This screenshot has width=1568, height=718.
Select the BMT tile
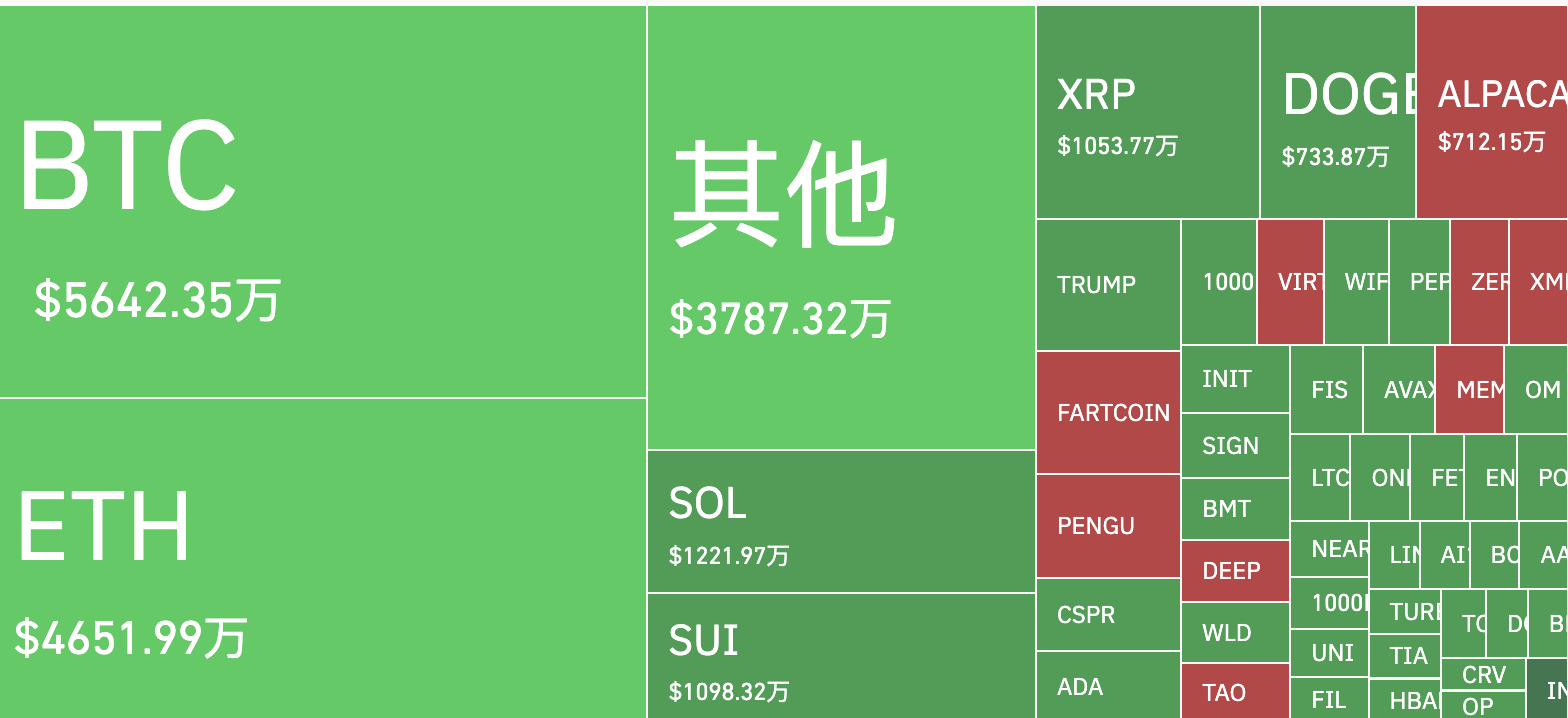point(1235,509)
